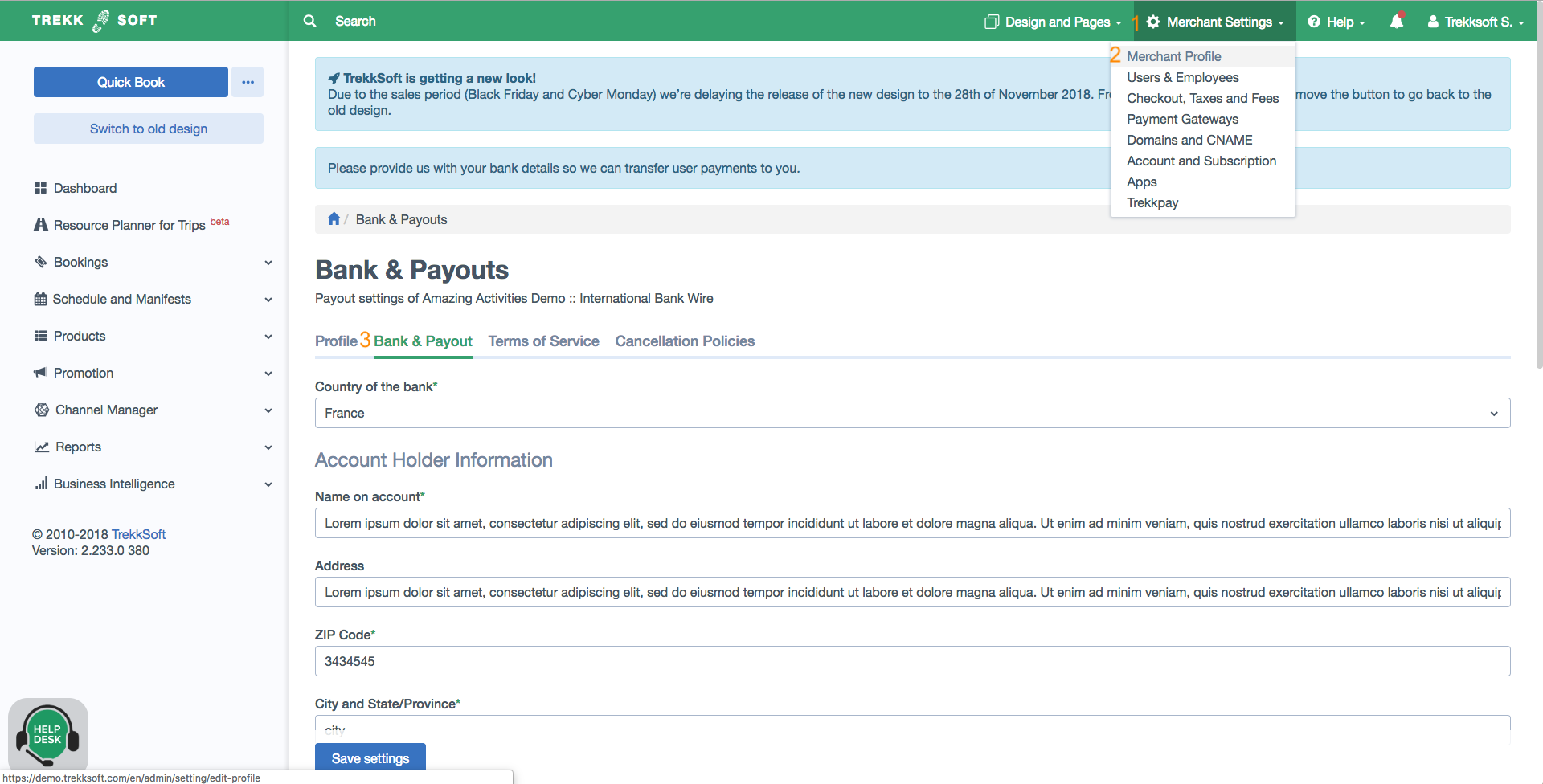Expand the Business Intelligence section
This screenshot has width=1543, height=784.
(x=268, y=484)
